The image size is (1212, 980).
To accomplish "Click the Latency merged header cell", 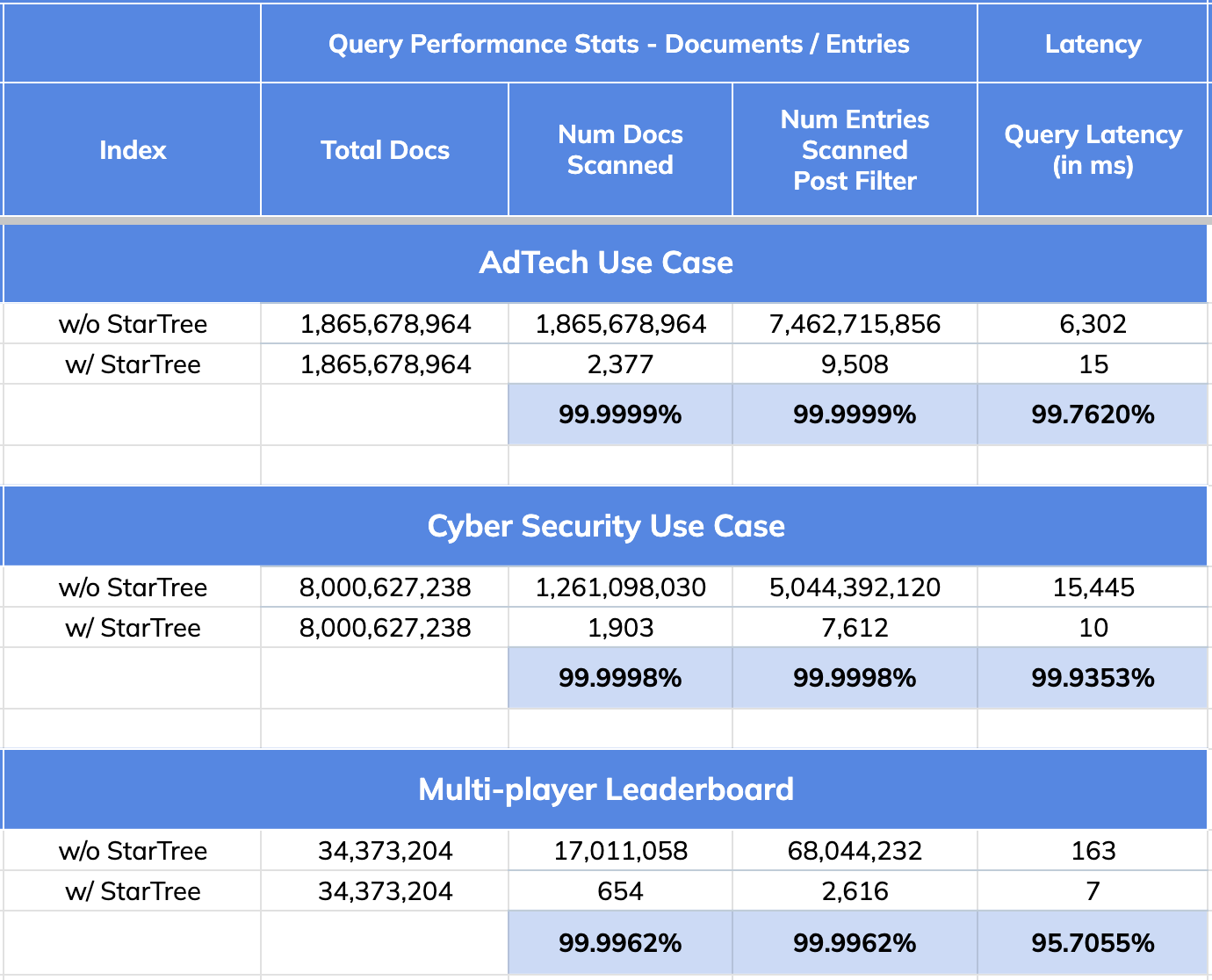I will 1093,43.
